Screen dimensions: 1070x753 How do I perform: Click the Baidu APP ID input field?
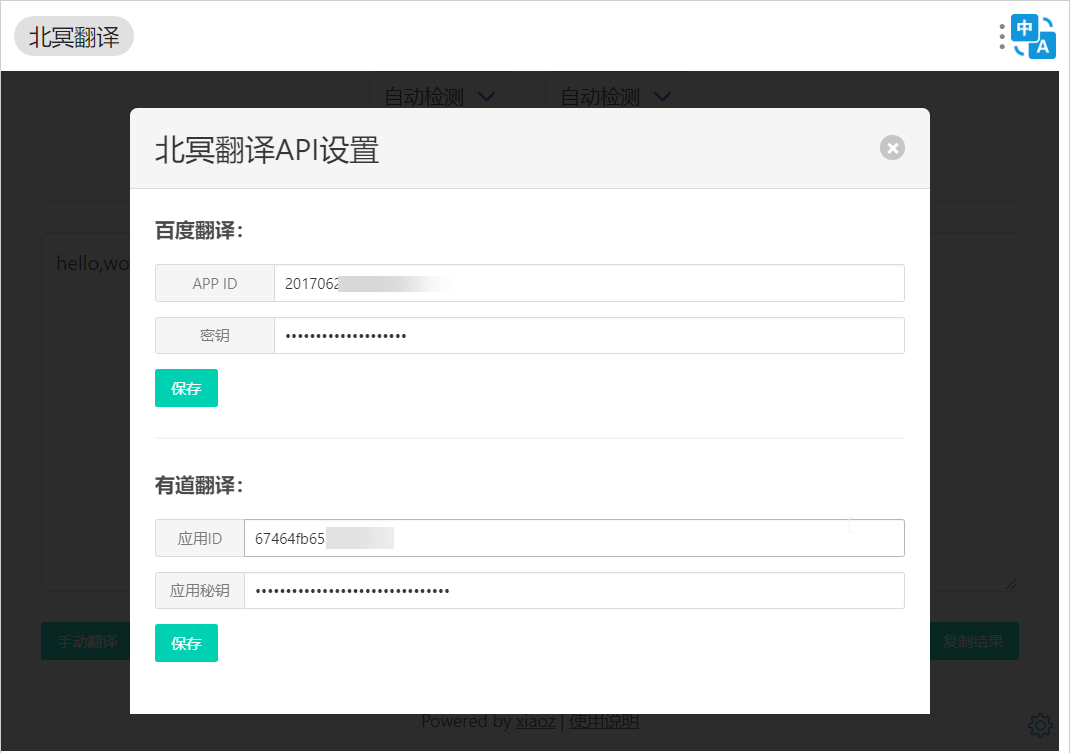588,283
